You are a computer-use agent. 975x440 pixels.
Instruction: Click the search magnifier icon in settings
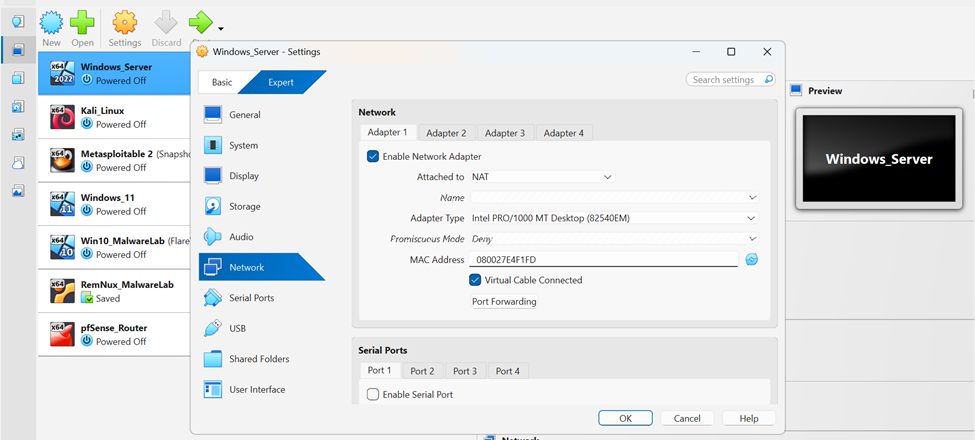point(769,80)
